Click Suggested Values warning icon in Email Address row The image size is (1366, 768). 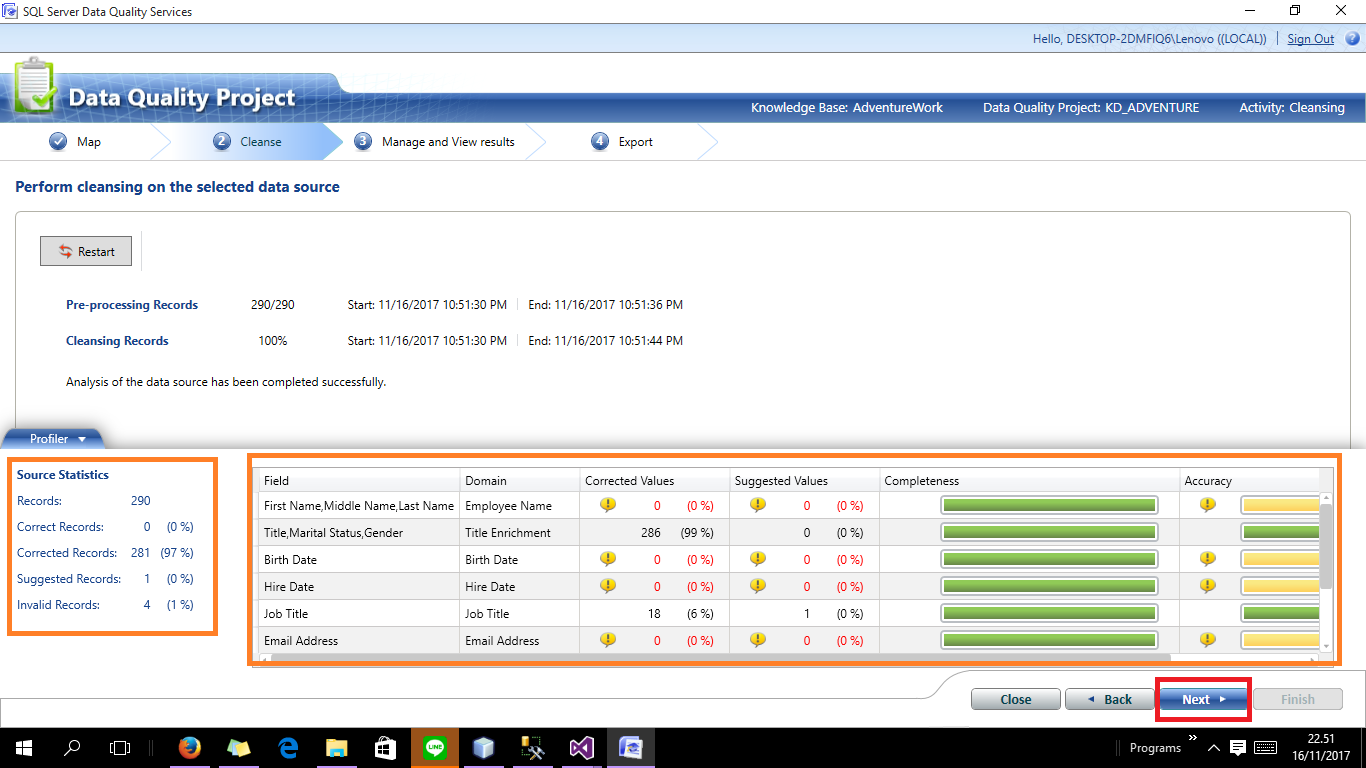click(x=758, y=640)
